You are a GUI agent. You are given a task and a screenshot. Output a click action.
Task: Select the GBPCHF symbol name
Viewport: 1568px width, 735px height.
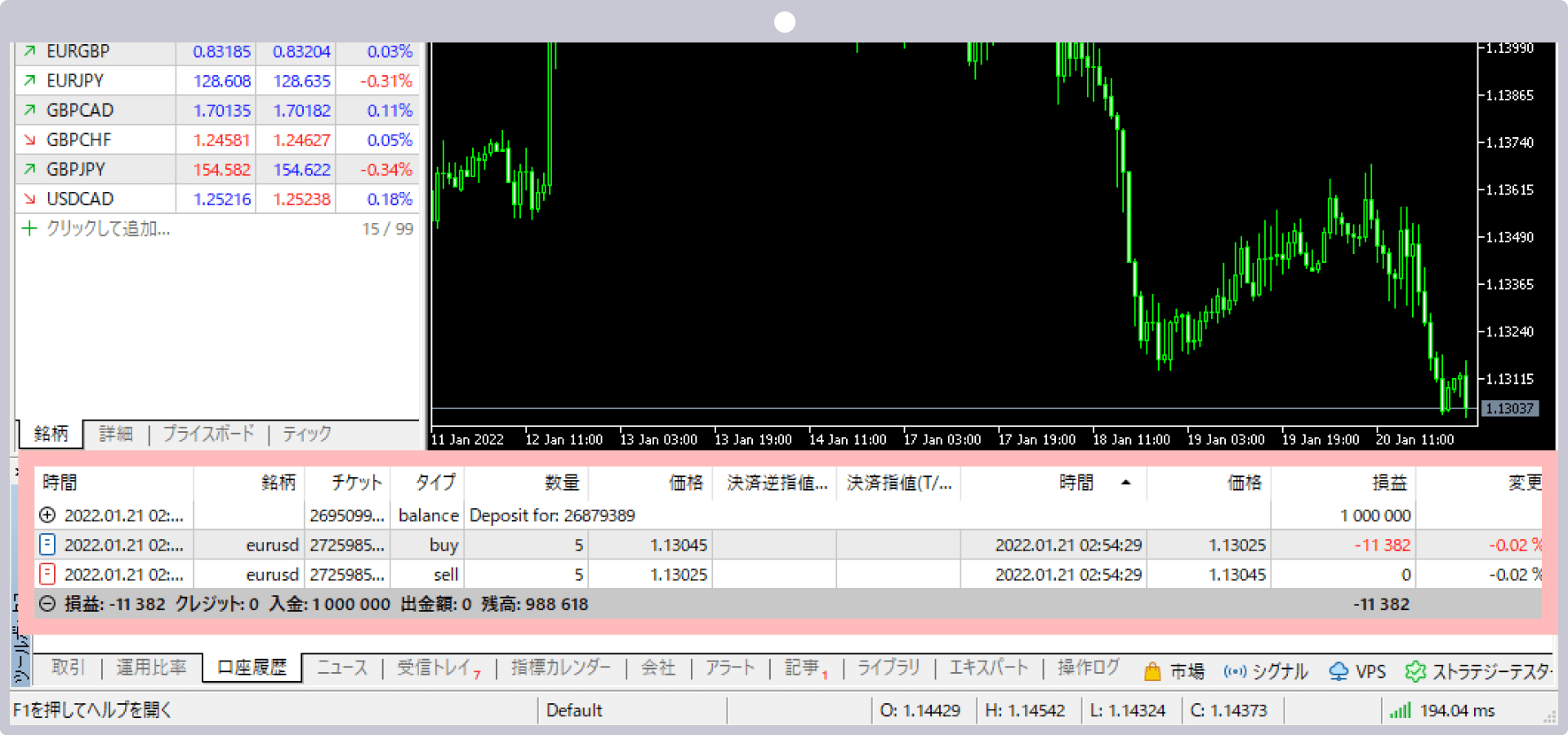[78, 140]
